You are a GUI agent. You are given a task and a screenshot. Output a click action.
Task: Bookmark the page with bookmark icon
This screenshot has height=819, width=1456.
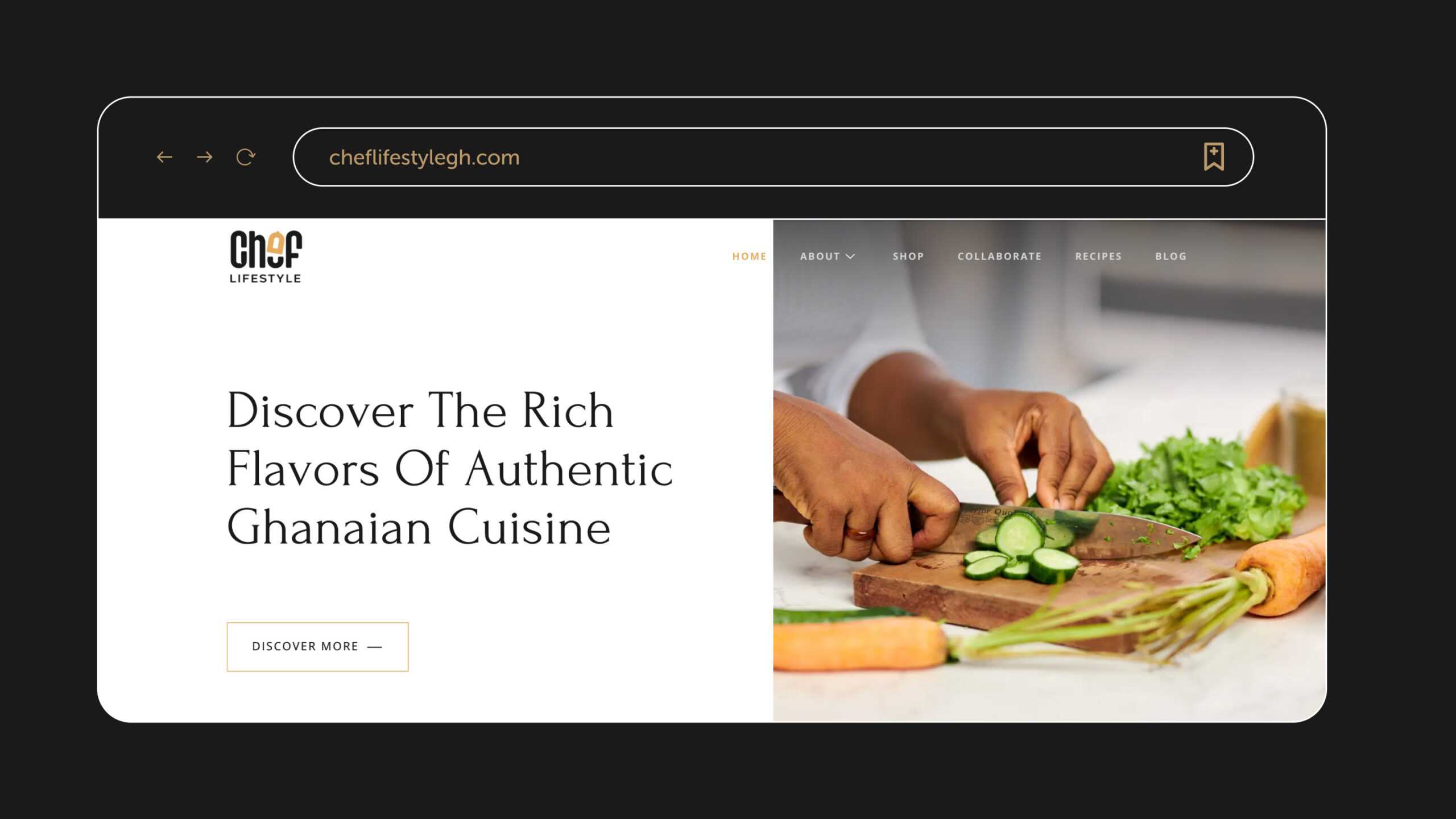pos(1214,157)
